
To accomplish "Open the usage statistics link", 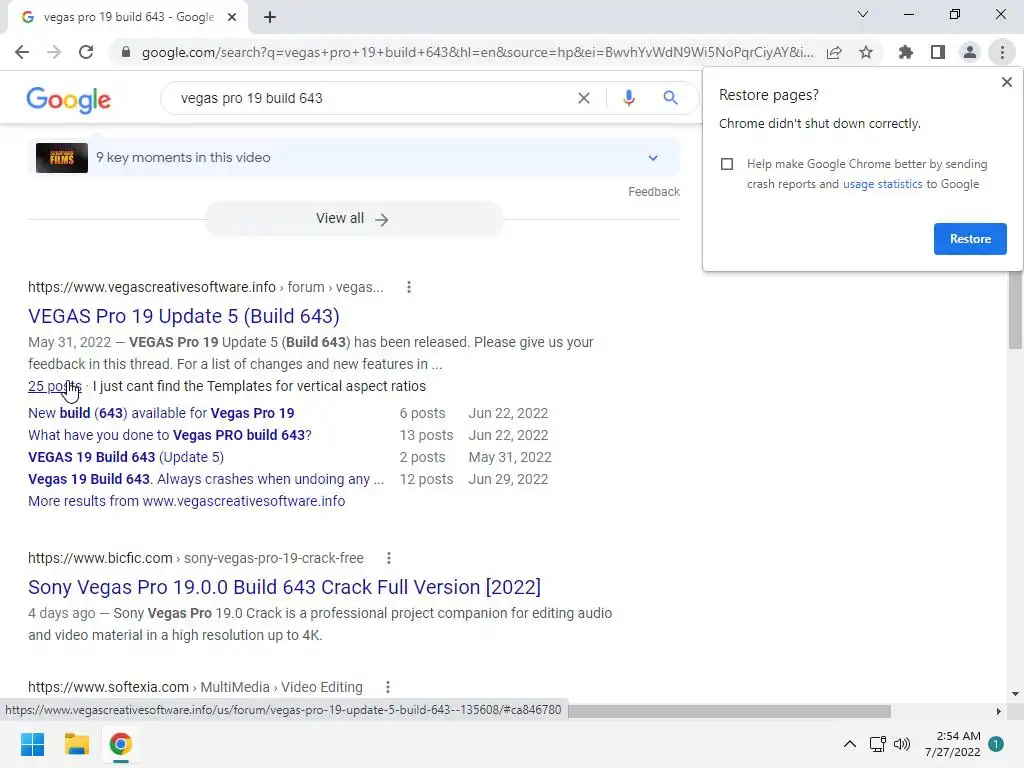I will (882, 184).
